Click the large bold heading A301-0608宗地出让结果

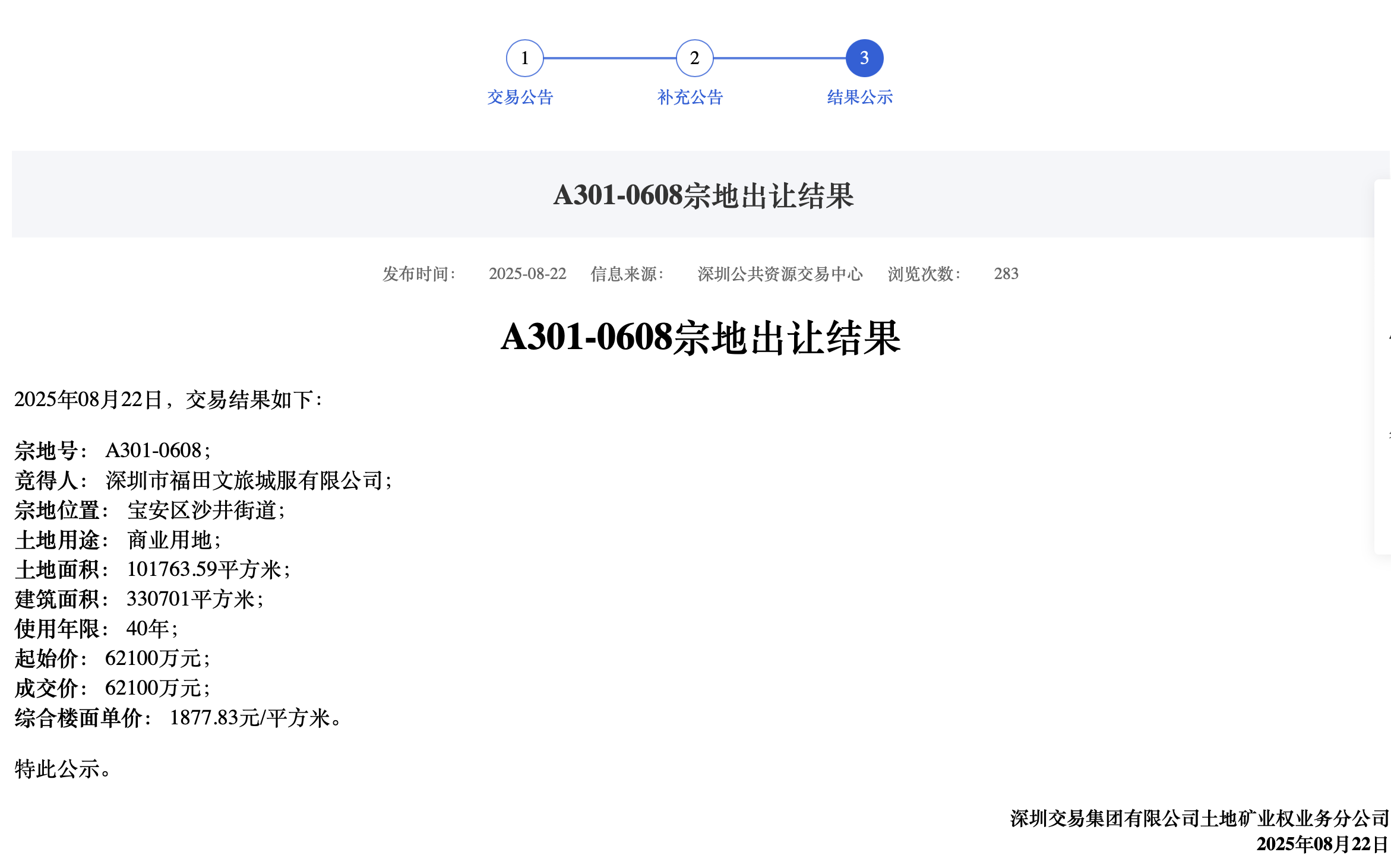(x=701, y=338)
